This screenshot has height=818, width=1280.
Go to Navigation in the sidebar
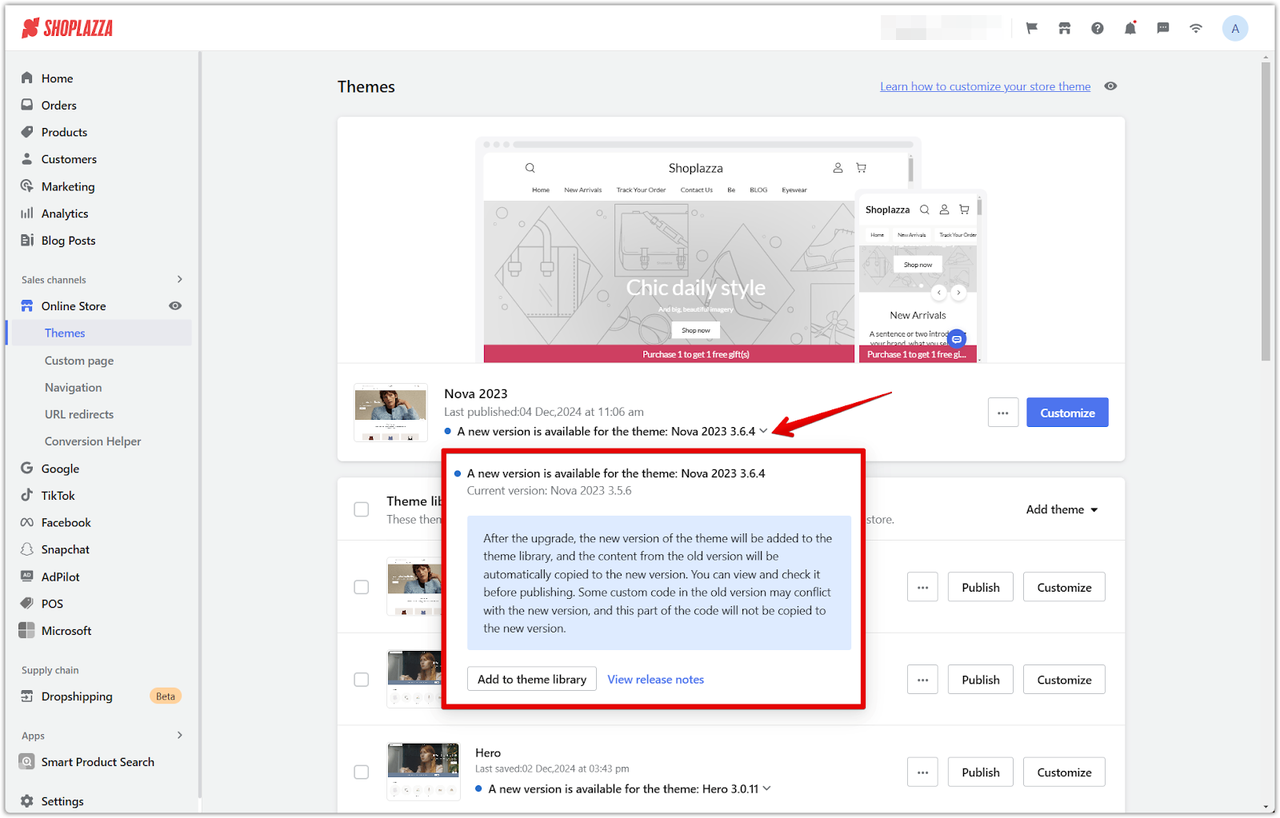pyautogui.click(x=73, y=387)
